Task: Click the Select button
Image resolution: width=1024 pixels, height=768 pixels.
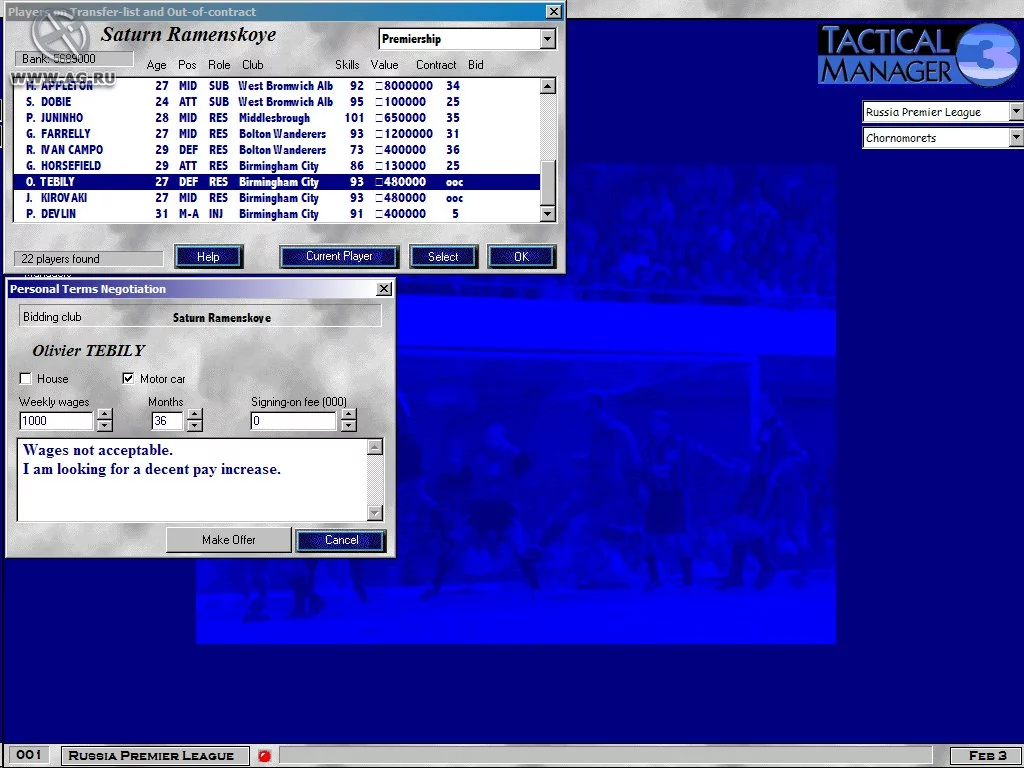Action: click(x=443, y=257)
